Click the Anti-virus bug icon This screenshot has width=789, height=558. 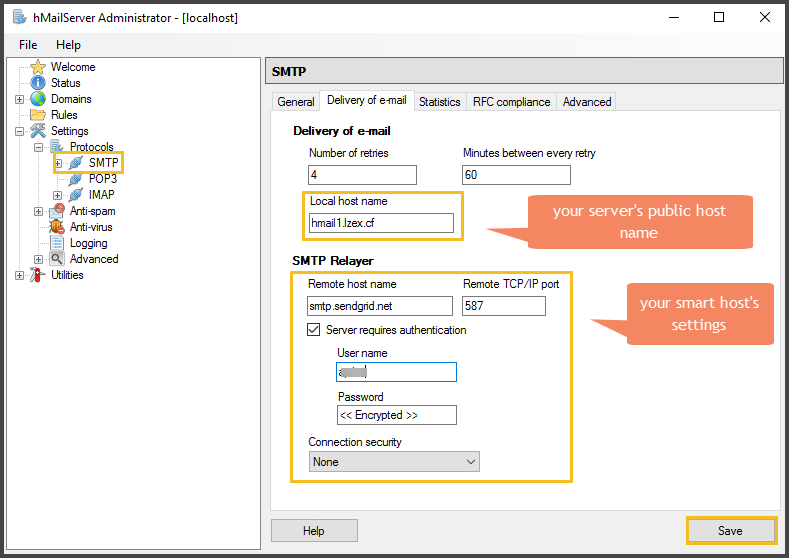click(57, 226)
